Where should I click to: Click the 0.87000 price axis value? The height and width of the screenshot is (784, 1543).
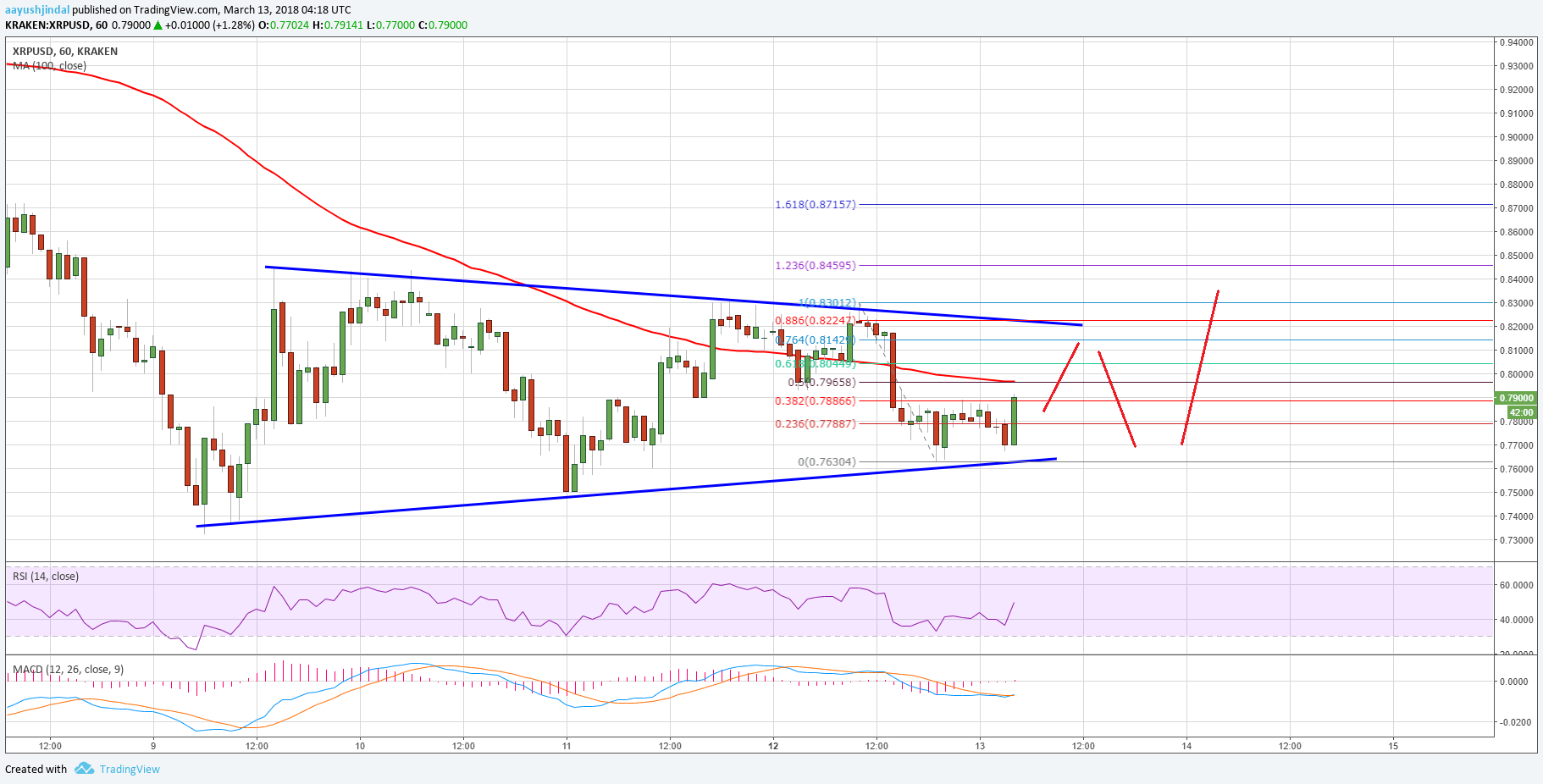(x=1516, y=208)
